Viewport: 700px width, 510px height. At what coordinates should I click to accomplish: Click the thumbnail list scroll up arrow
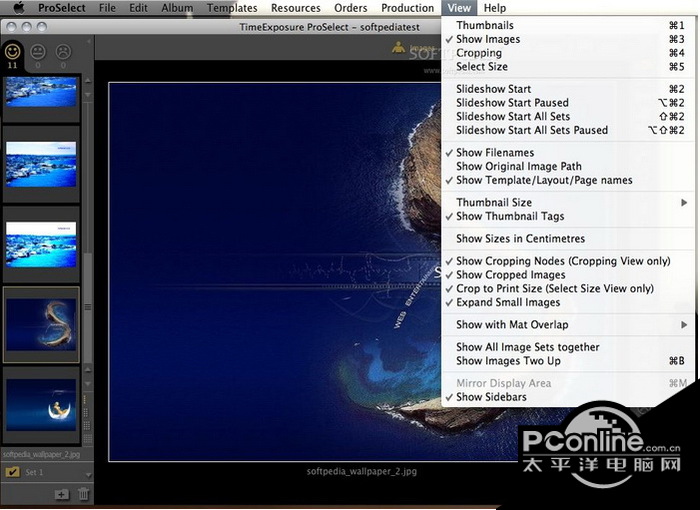87,79
